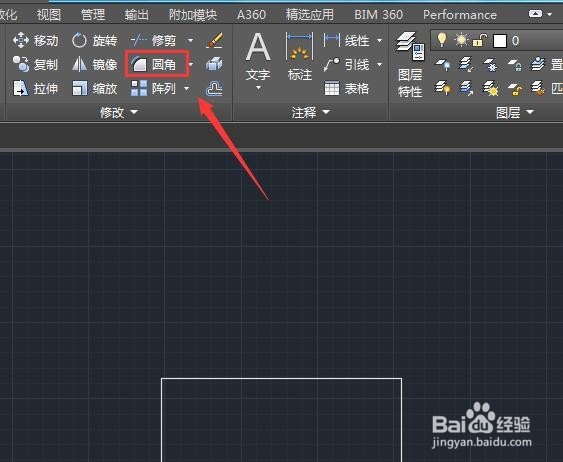Insert a 表格 (Table)
563x462 pixels.
[x=346, y=88]
